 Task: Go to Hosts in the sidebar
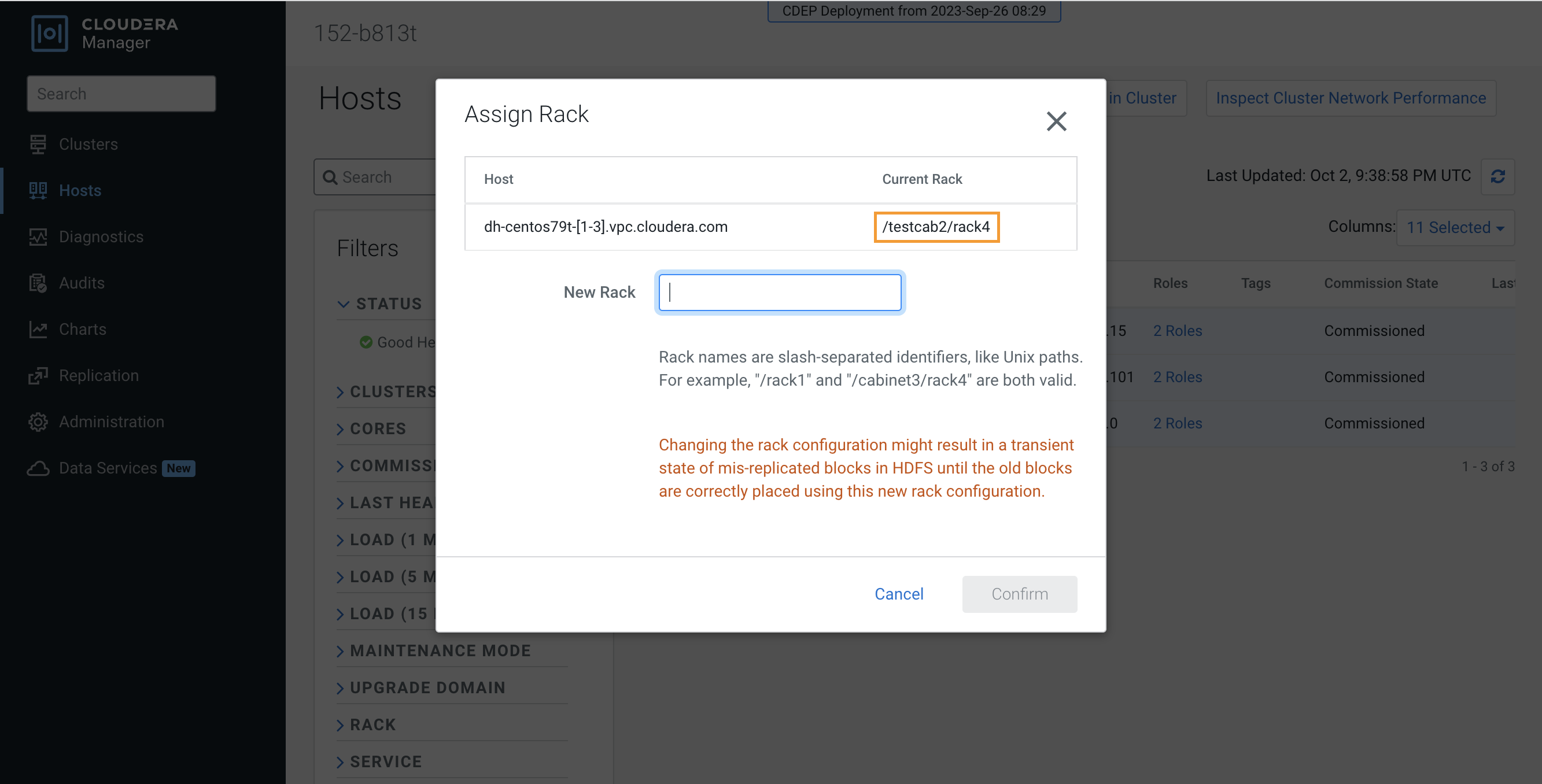(80, 190)
